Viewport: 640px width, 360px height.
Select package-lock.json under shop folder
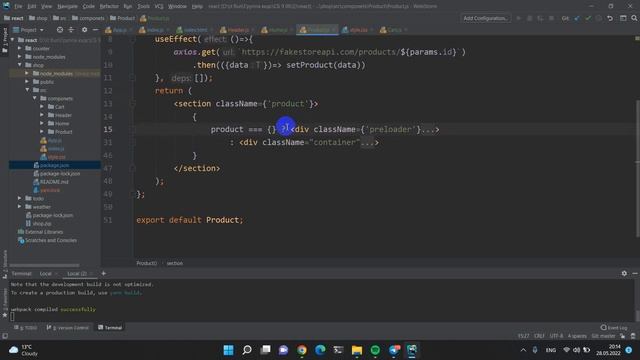pyautogui.click(x=60, y=173)
